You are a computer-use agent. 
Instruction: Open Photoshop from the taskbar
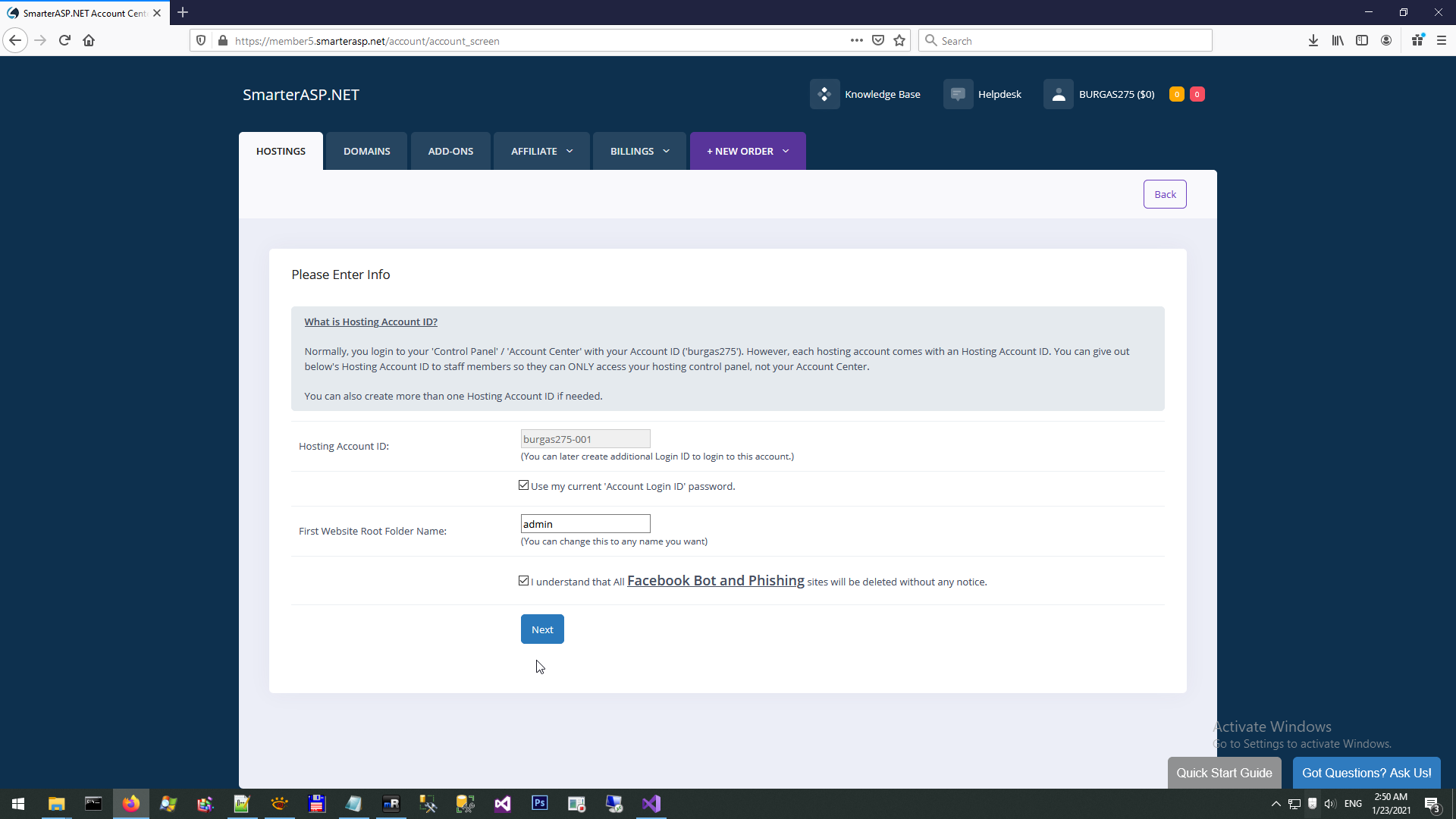(539, 803)
